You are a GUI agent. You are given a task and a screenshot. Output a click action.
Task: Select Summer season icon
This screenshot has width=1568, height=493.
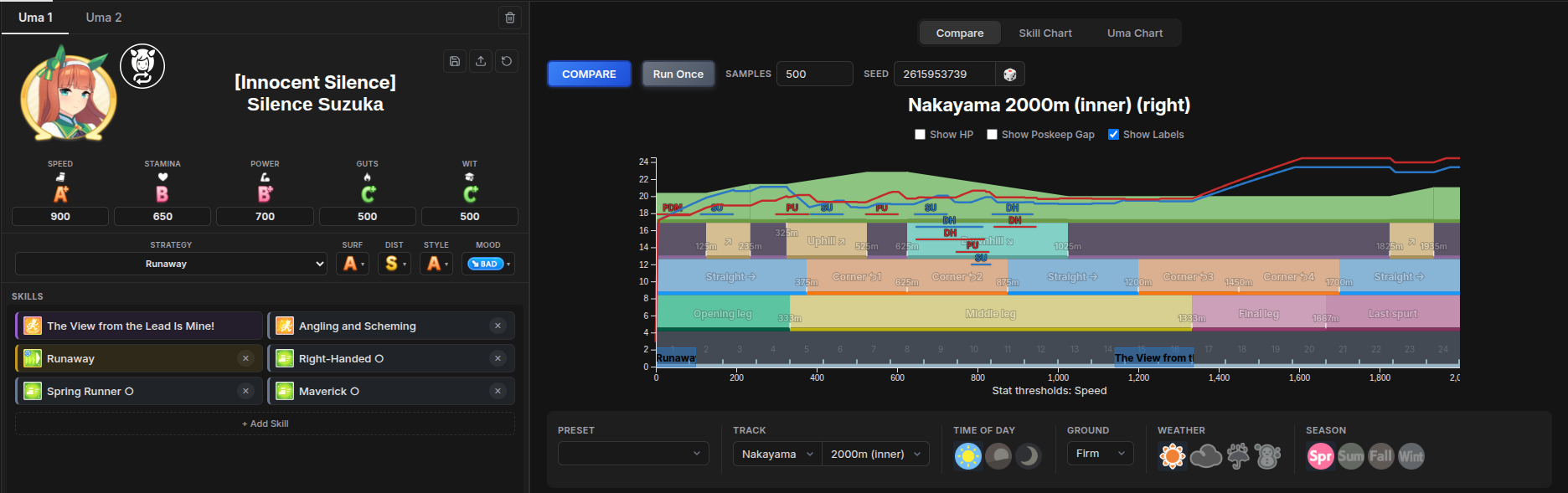pyautogui.click(x=1351, y=456)
